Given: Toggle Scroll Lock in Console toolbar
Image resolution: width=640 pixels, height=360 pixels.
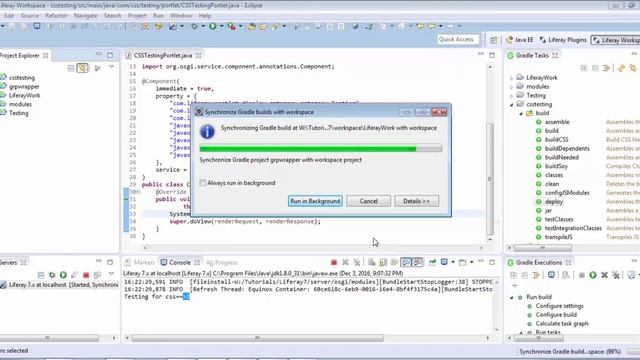Looking at the screenshot, I should [383, 262].
